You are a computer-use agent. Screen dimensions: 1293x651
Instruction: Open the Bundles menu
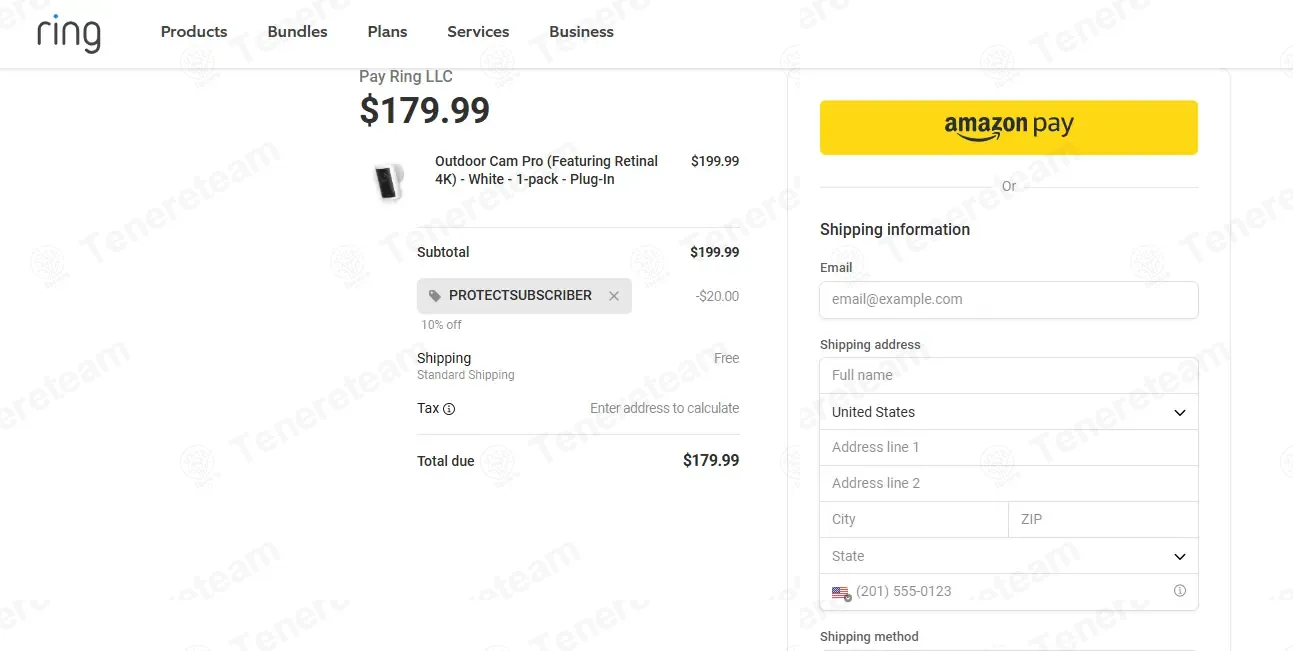297,32
